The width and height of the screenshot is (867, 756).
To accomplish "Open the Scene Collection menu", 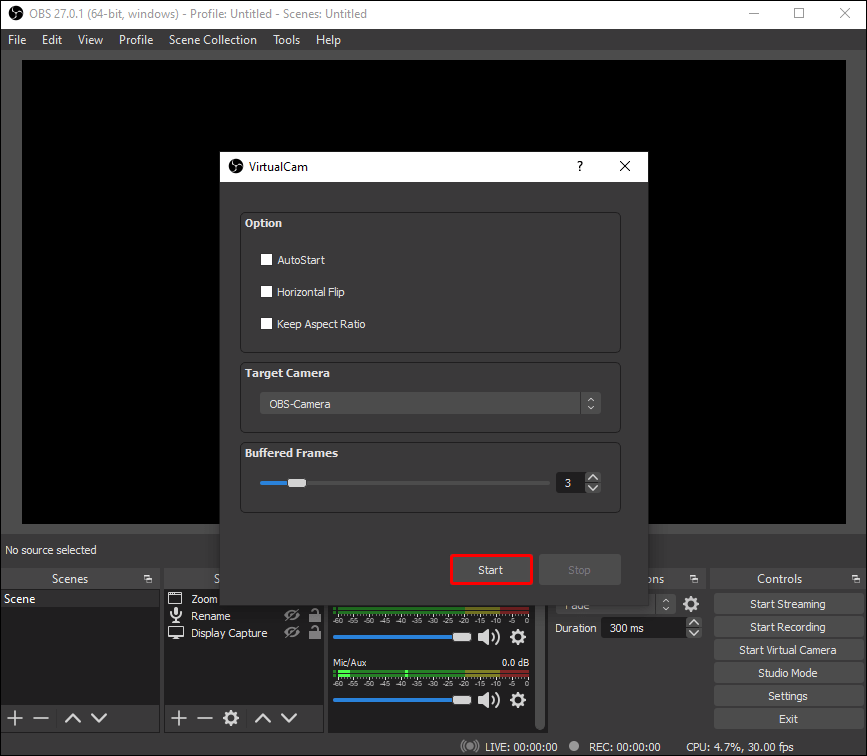I will pyautogui.click(x=212, y=40).
